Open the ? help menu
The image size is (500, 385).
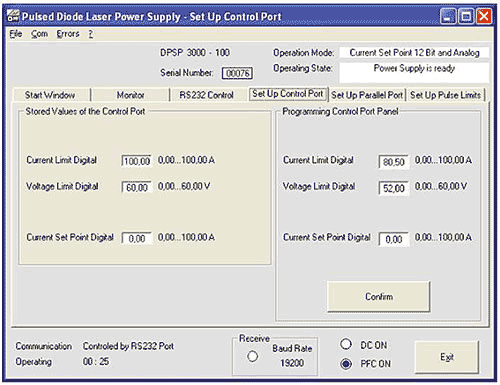coord(91,34)
